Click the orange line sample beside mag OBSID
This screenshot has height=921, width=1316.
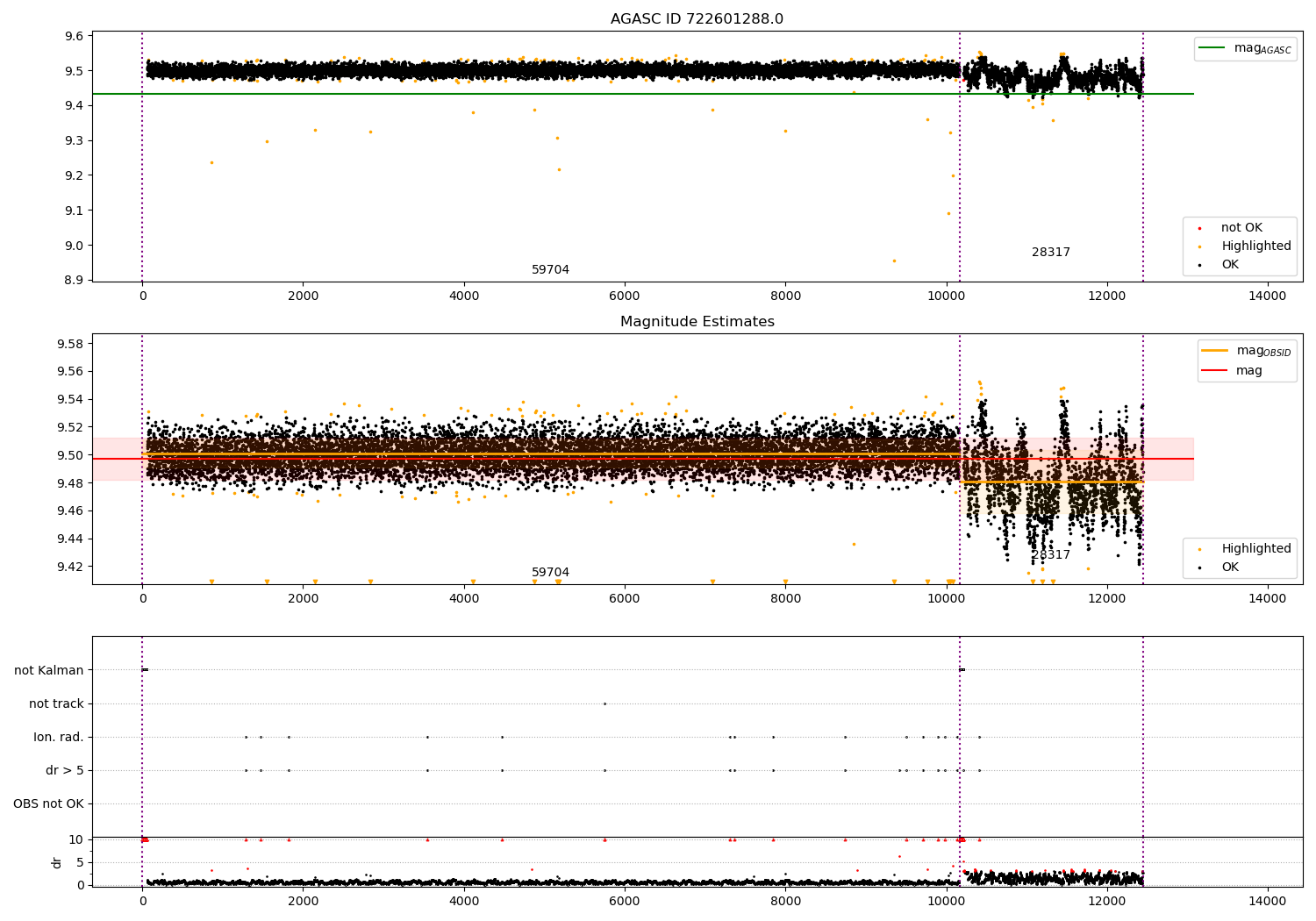pos(1215,351)
